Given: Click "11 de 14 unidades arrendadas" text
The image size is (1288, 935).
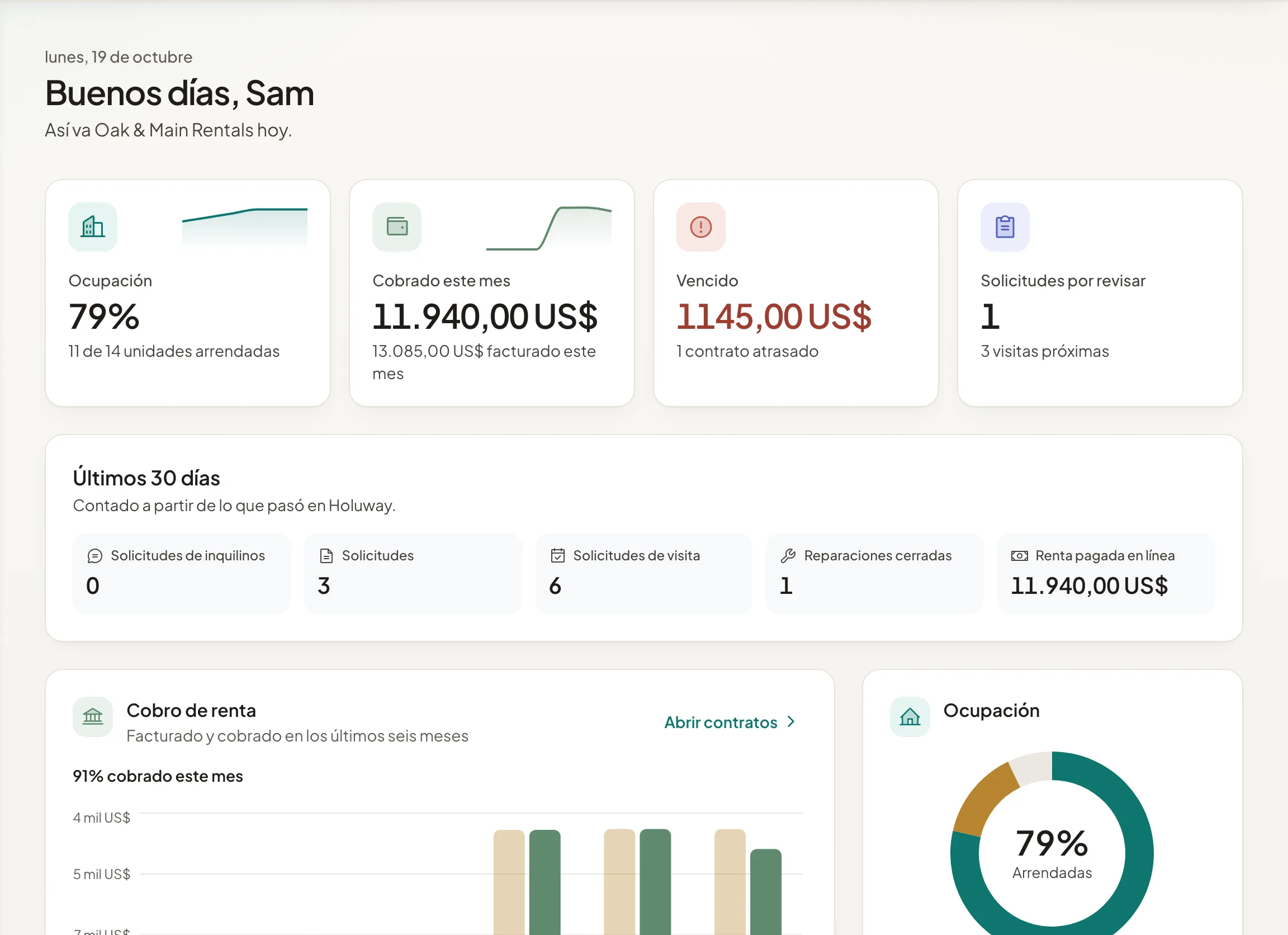Looking at the screenshot, I should click(x=174, y=351).
